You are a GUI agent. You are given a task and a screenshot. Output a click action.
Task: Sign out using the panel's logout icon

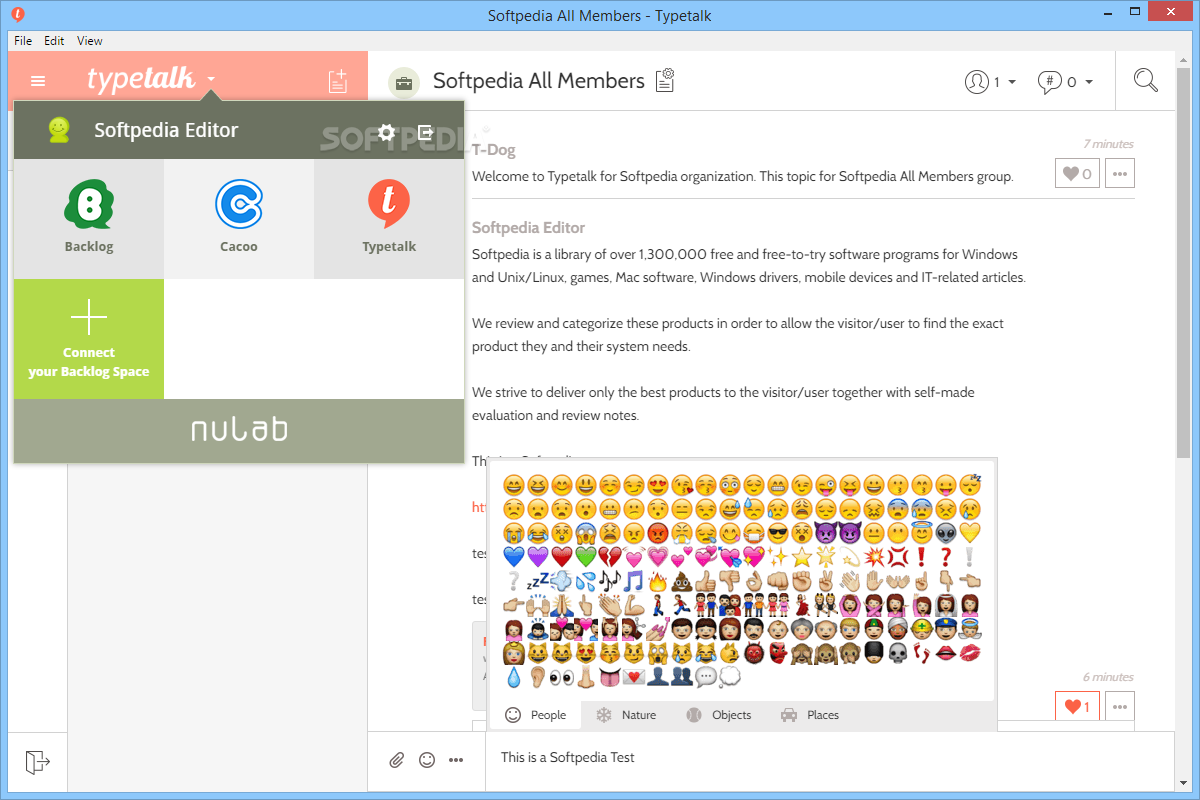coord(426,132)
